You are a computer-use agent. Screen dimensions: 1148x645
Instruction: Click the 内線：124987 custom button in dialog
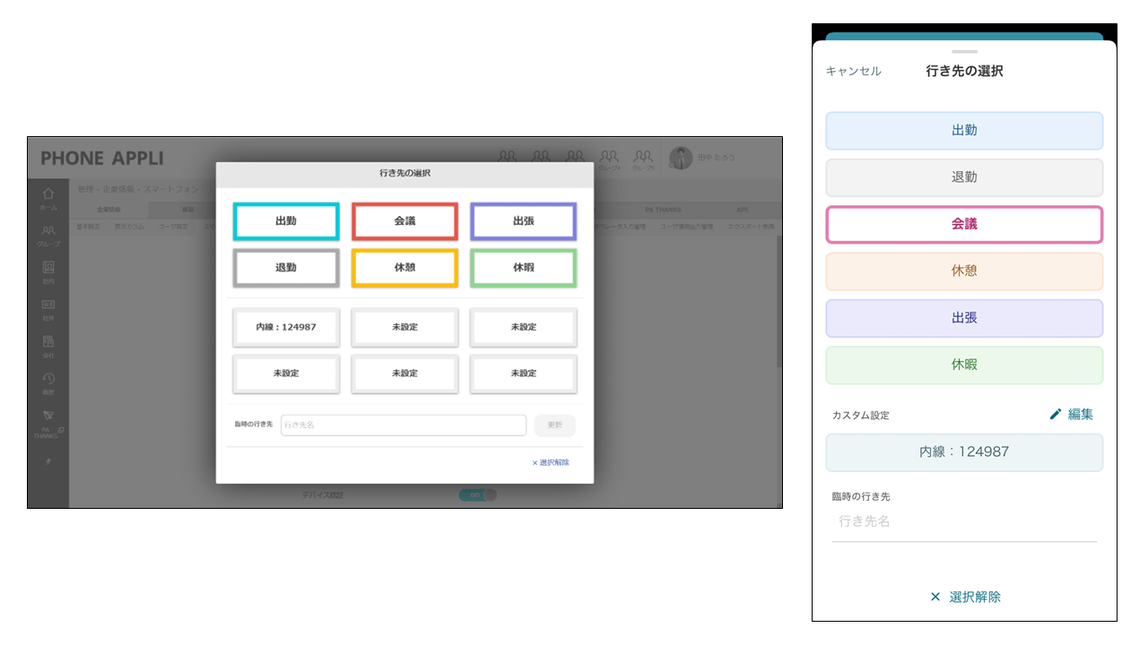[x=286, y=327]
